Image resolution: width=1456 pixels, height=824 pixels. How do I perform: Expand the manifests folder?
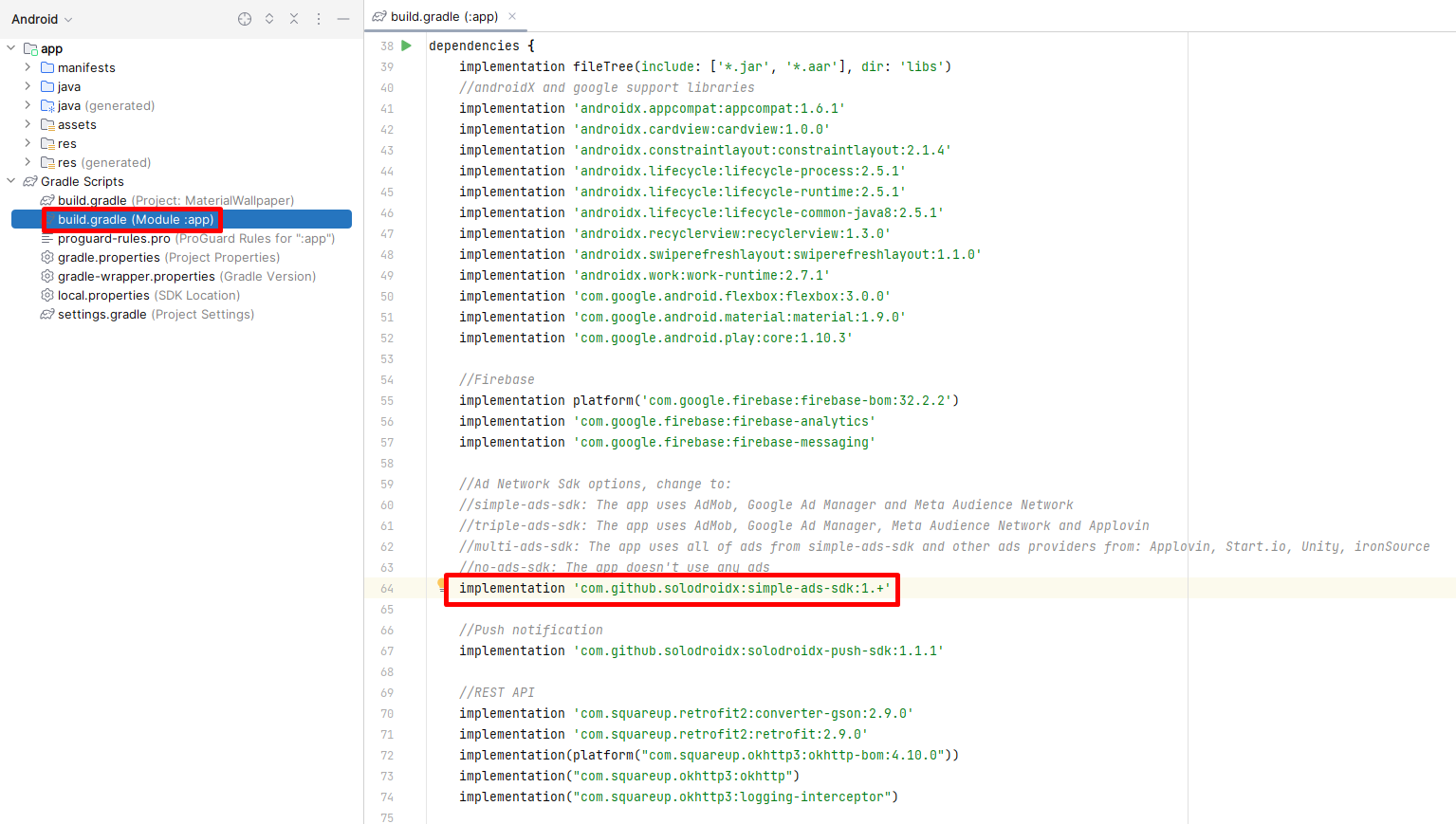coord(28,67)
